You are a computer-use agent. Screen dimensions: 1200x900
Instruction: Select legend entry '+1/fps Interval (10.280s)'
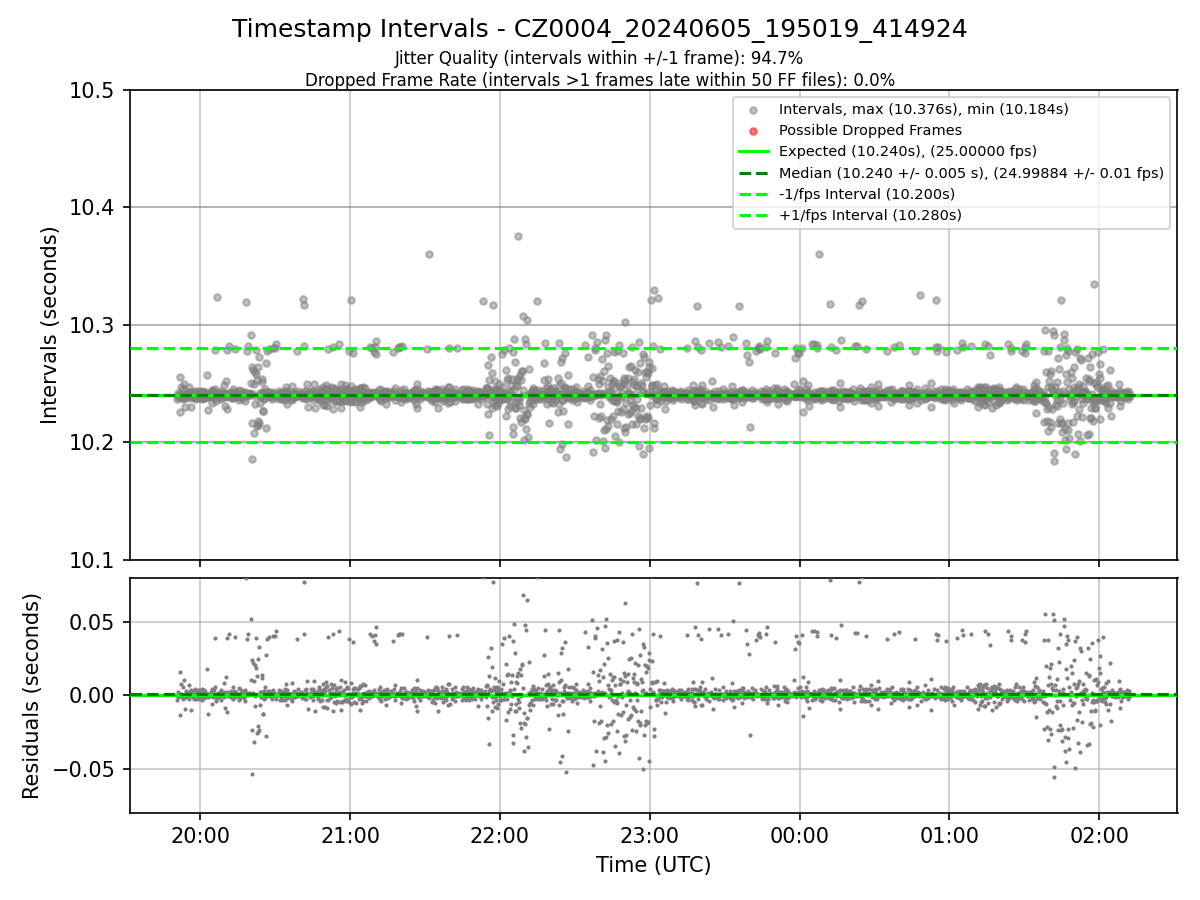point(870,215)
